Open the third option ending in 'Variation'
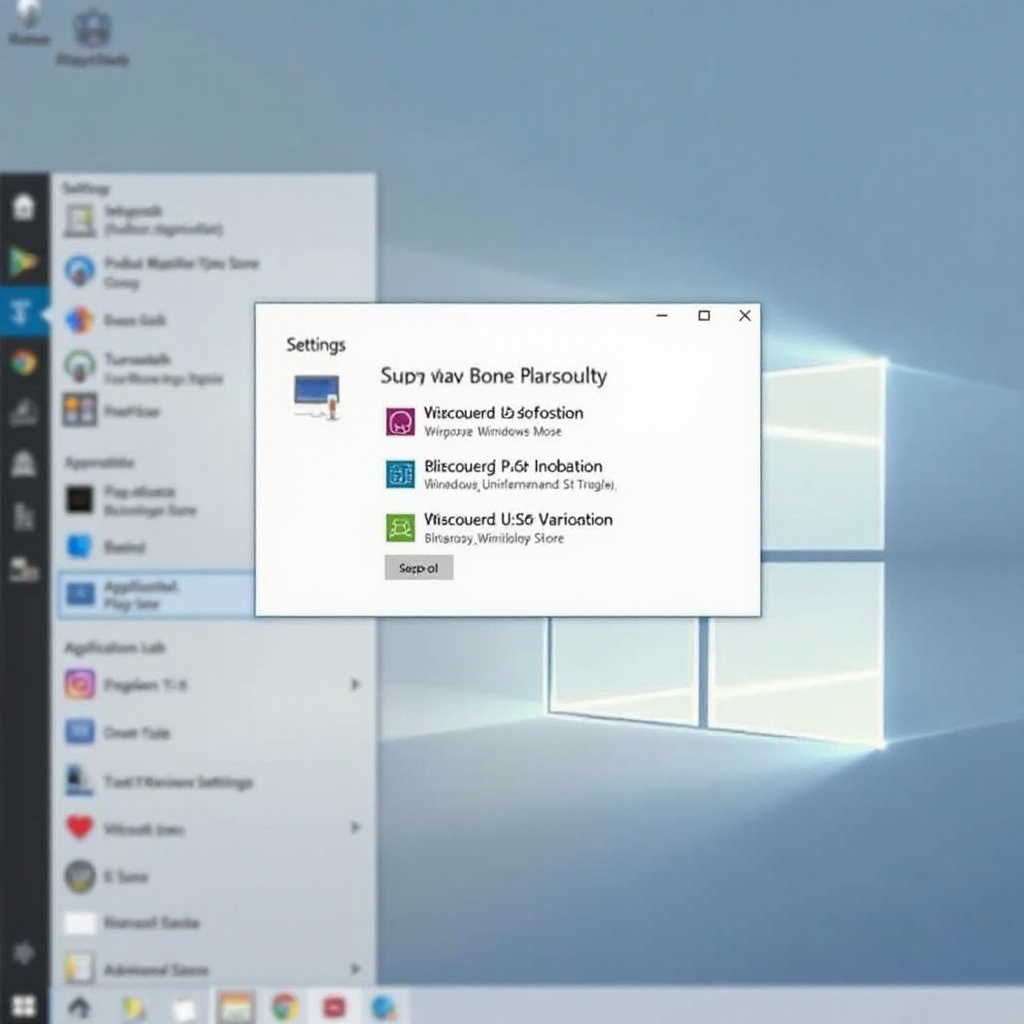This screenshot has width=1024, height=1024. 518,520
